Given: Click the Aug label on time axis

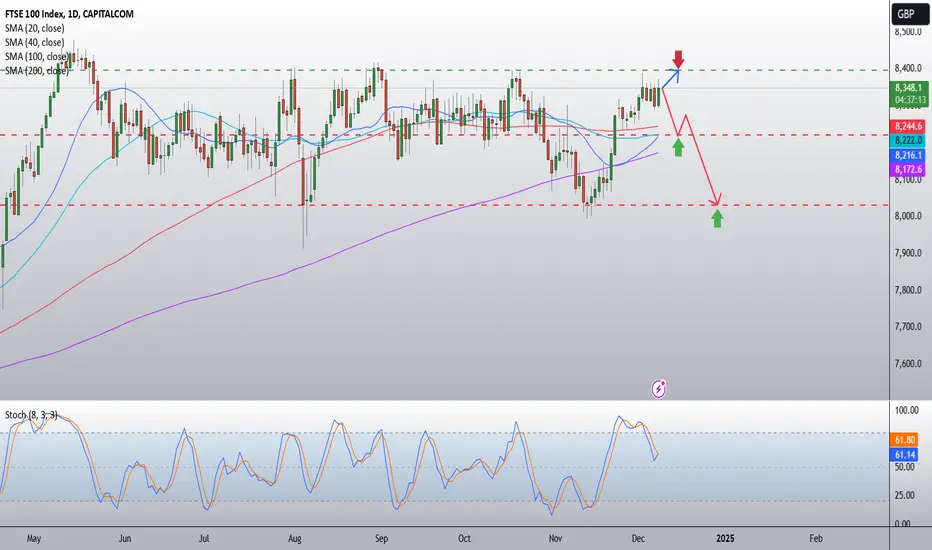Looking at the screenshot, I should click(x=295, y=539).
